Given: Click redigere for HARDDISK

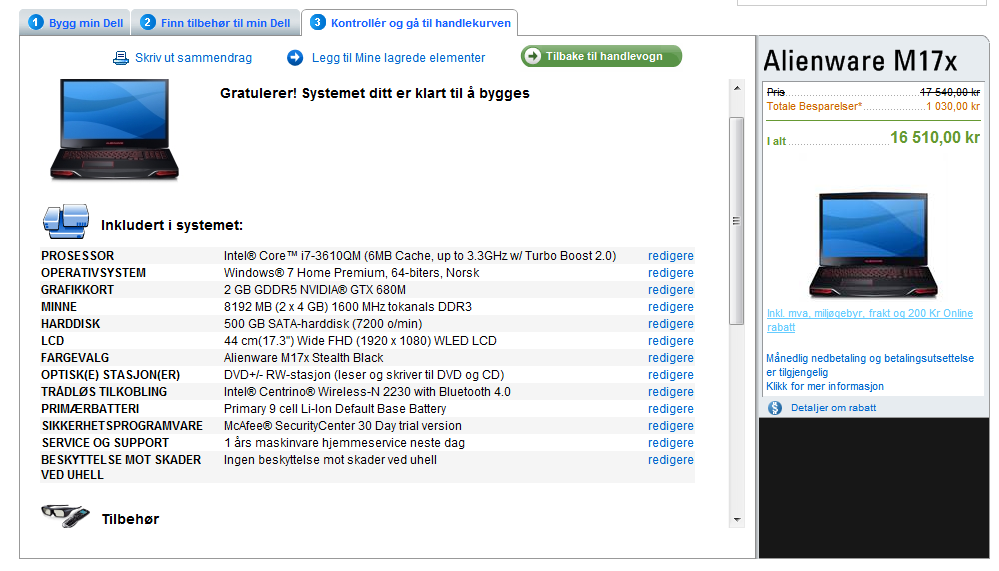Looking at the screenshot, I should (671, 324).
